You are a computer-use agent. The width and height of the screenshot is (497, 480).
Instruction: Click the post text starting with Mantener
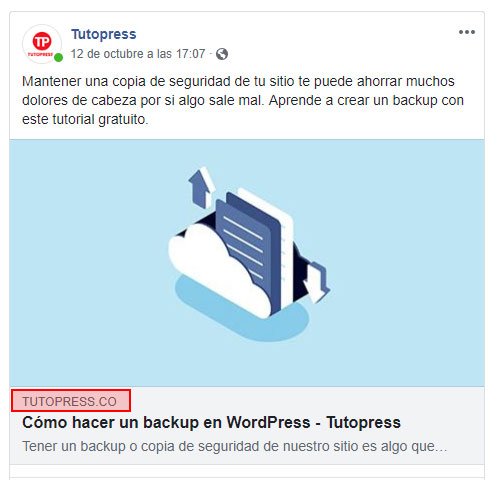click(x=243, y=100)
